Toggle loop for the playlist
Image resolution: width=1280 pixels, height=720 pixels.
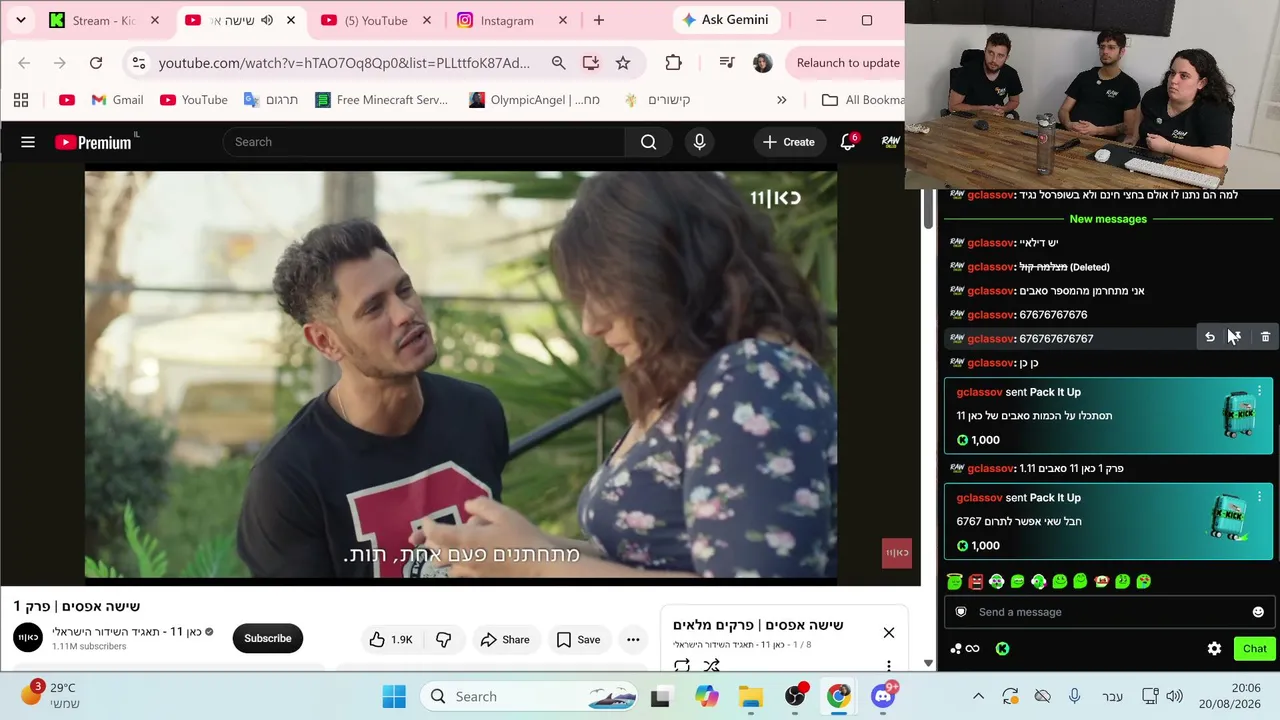coord(682,665)
